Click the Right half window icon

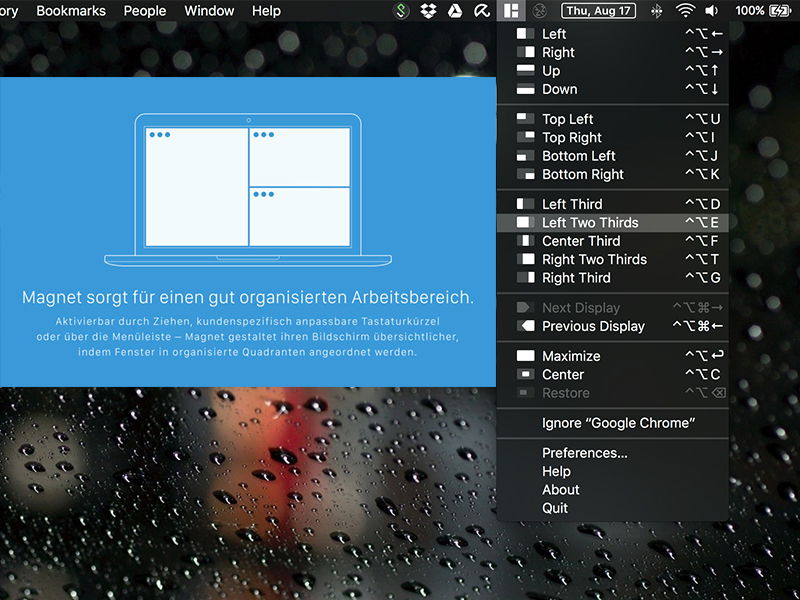point(525,52)
